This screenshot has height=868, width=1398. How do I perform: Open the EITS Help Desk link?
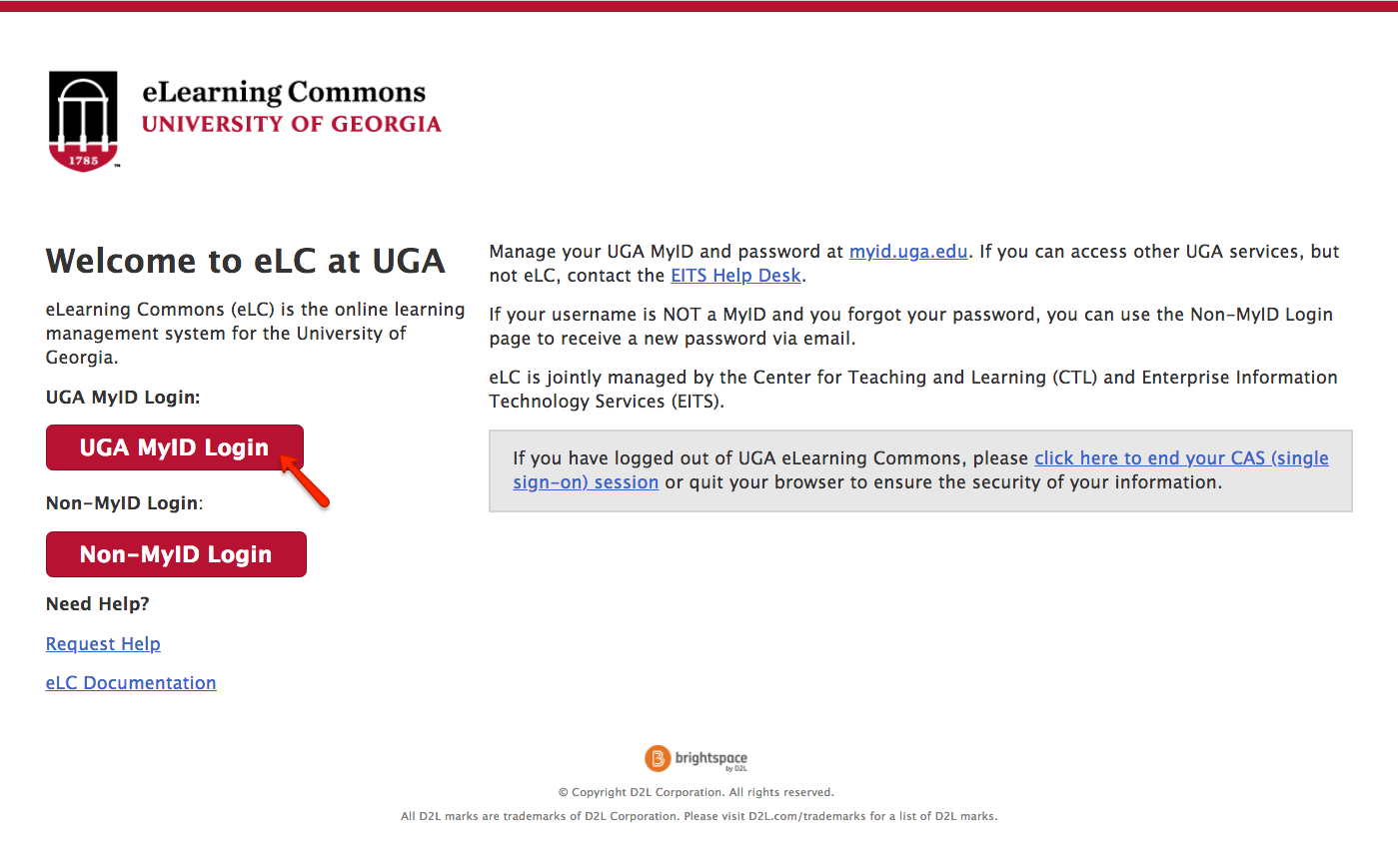click(735, 276)
